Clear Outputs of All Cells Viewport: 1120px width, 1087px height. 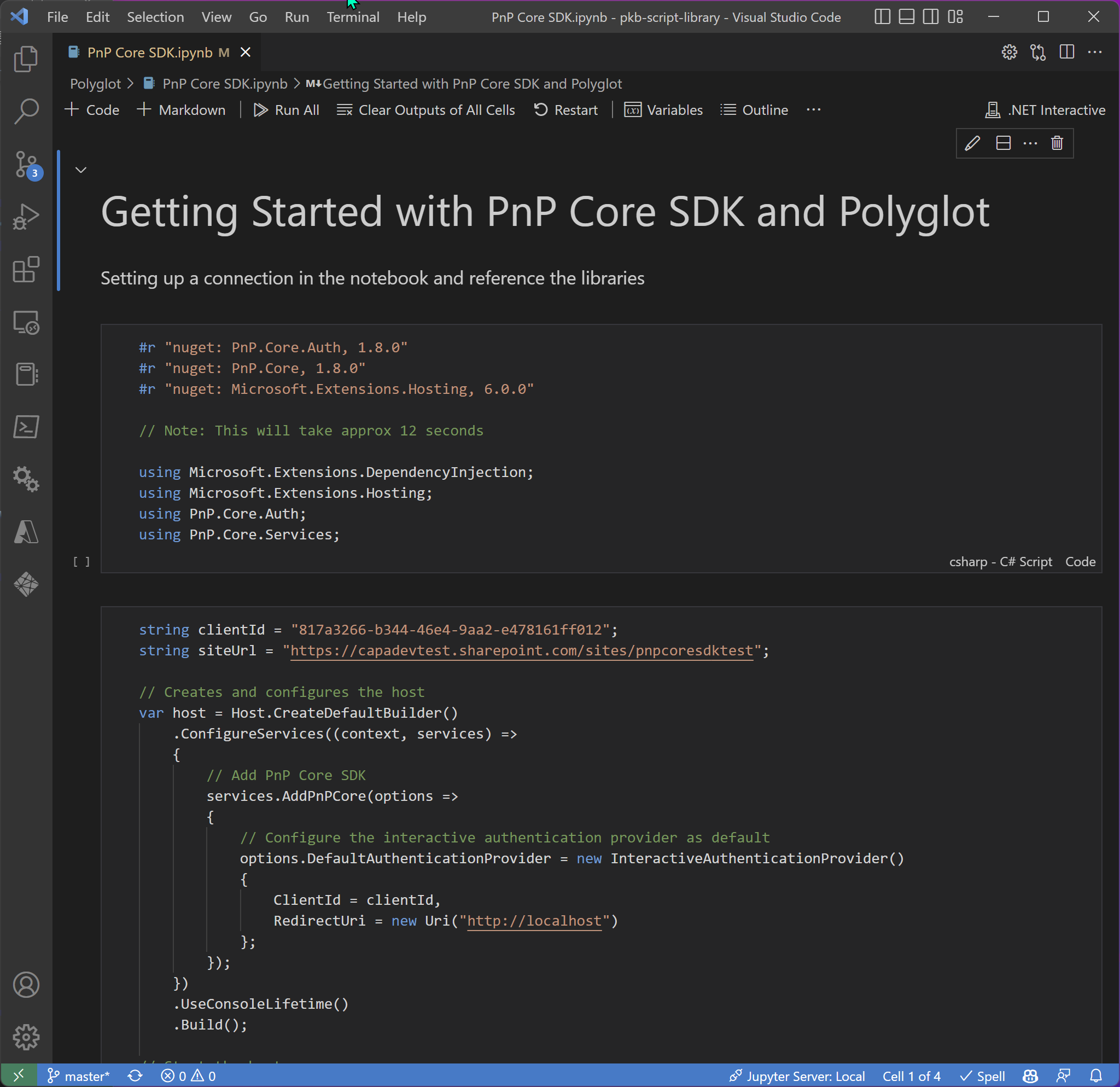[425, 110]
